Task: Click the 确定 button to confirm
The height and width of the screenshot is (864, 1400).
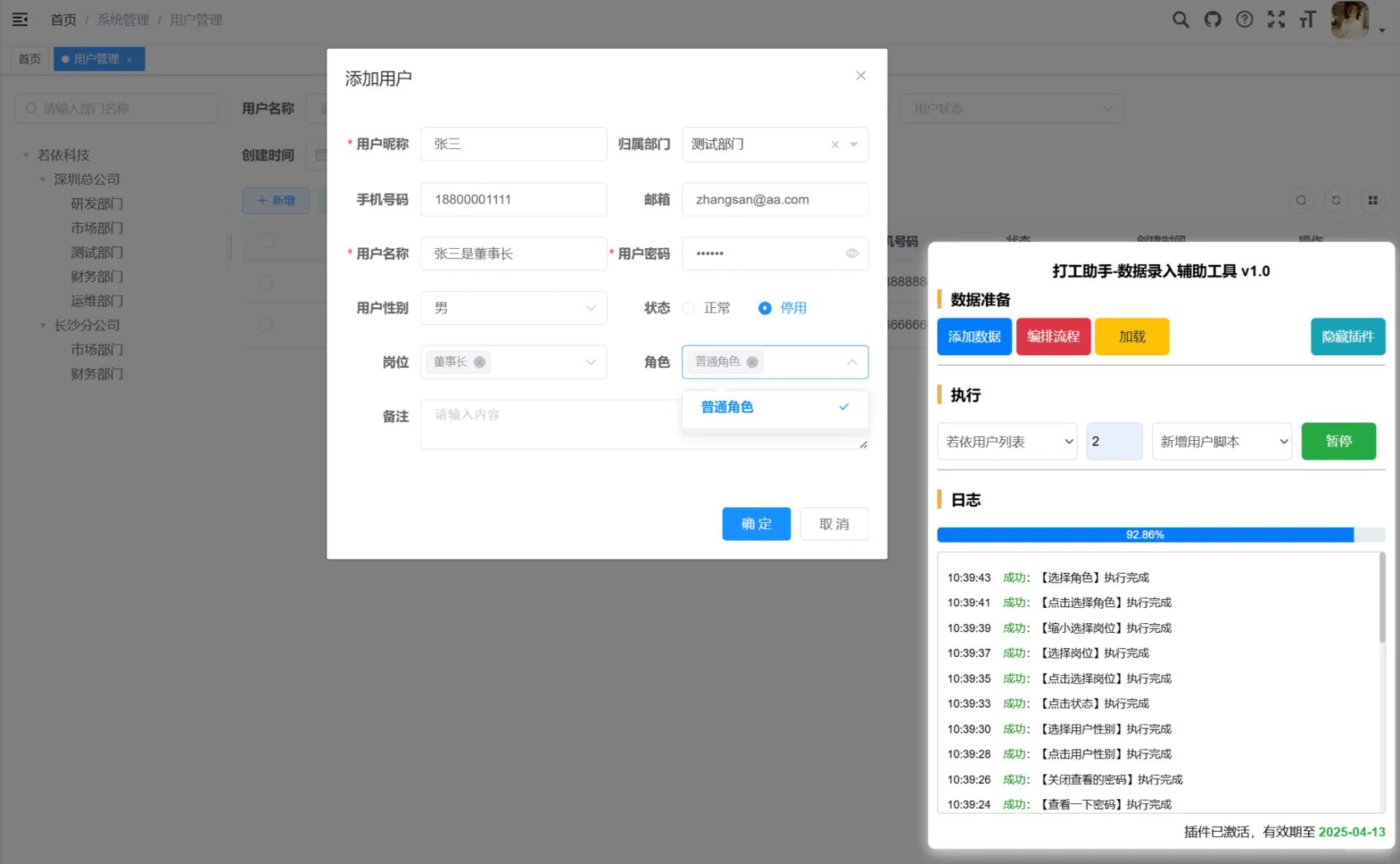Action: coord(755,523)
